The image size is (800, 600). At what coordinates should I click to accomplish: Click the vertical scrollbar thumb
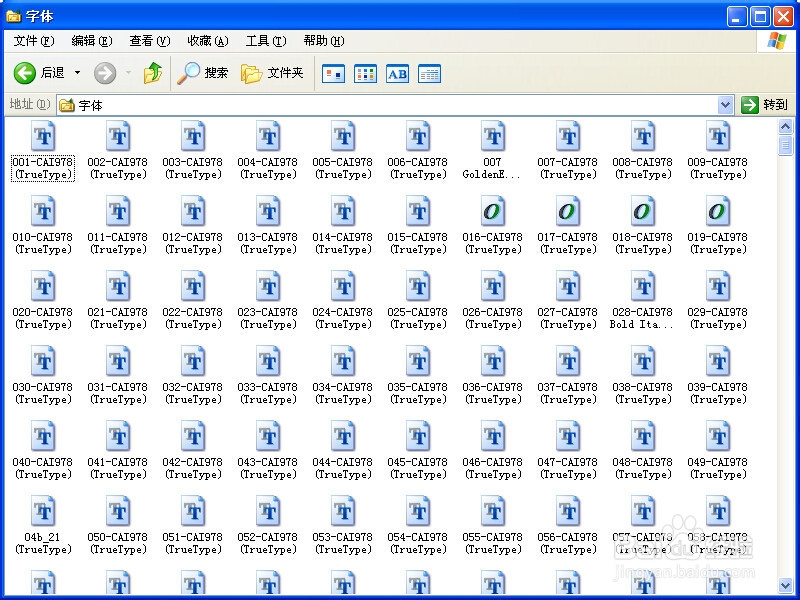[x=785, y=145]
